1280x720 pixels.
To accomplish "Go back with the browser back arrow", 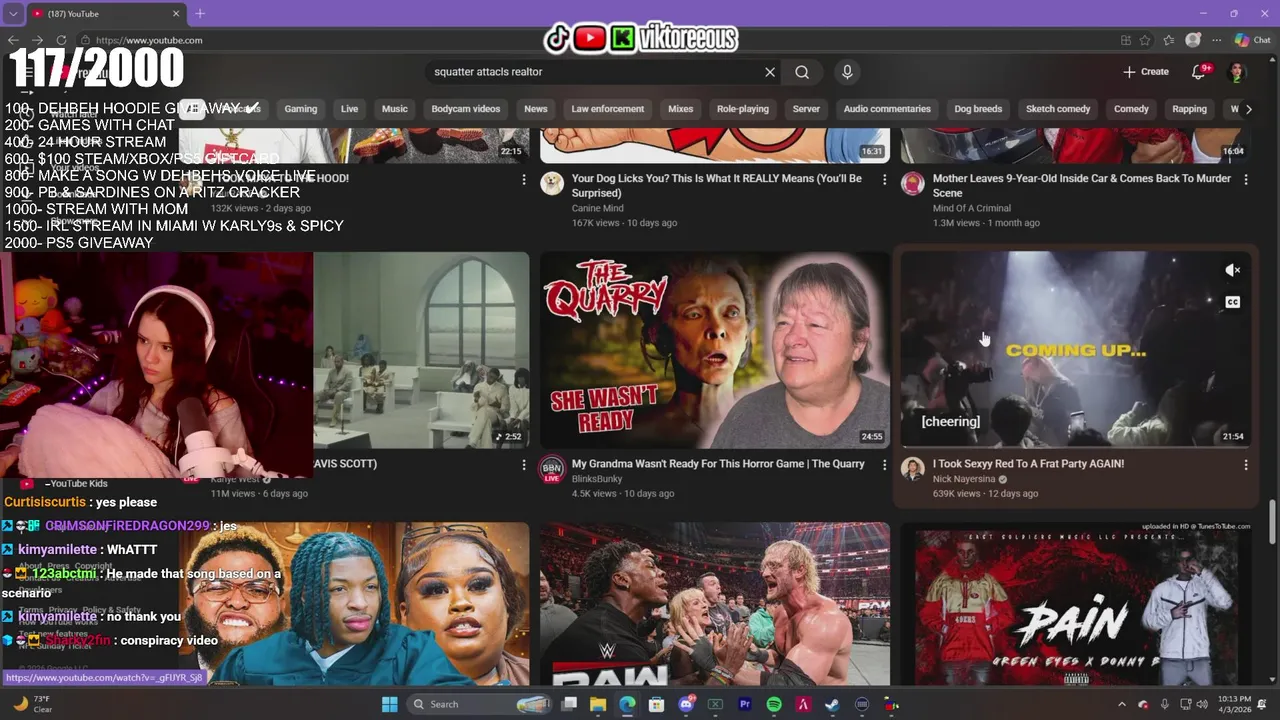I will pos(13,40).
